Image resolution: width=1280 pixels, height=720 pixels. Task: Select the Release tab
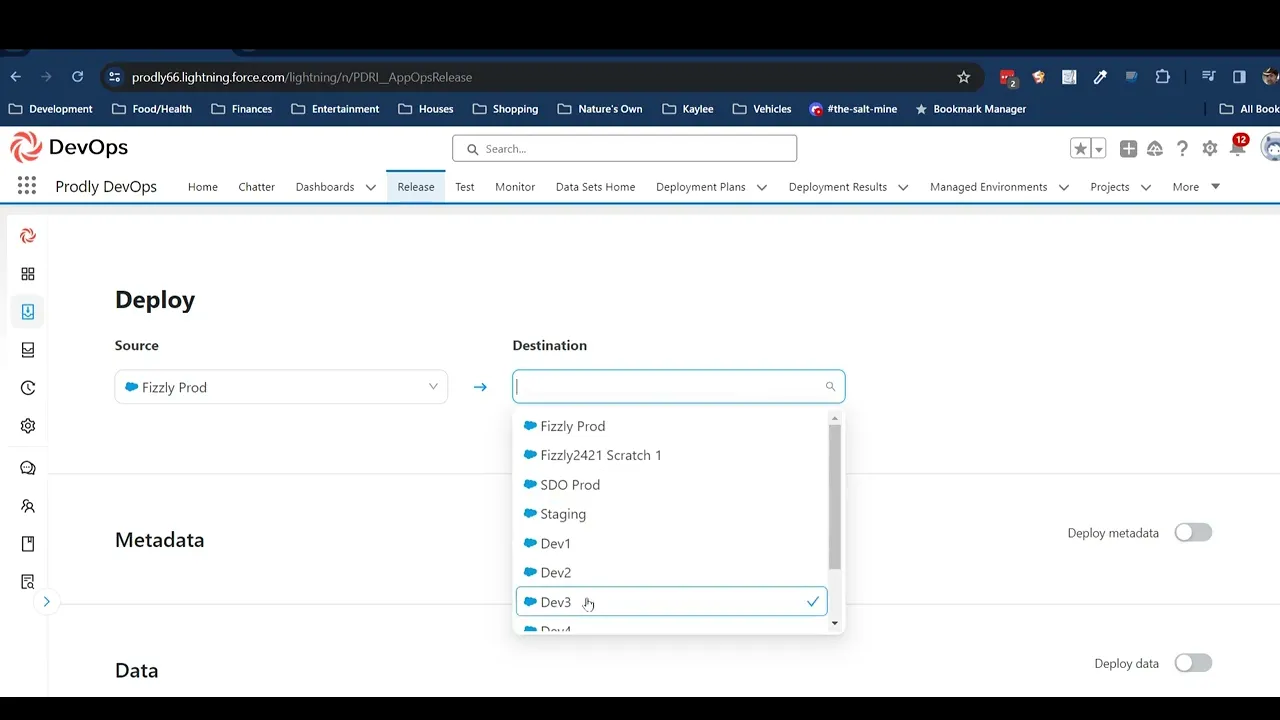416,187
